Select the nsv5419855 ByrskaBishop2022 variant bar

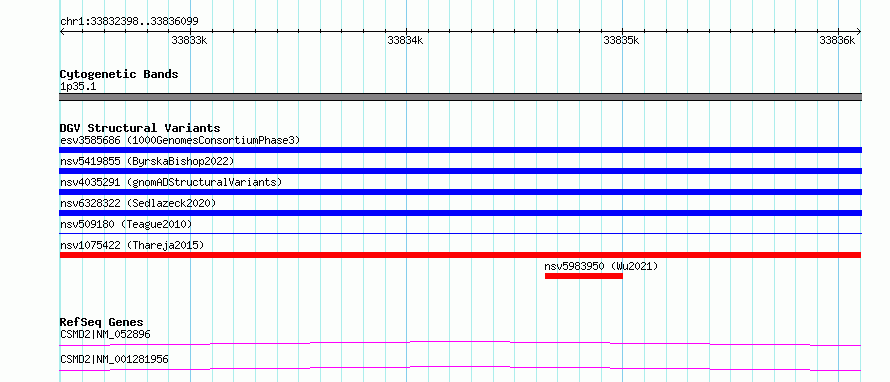[x=460, y=171]
